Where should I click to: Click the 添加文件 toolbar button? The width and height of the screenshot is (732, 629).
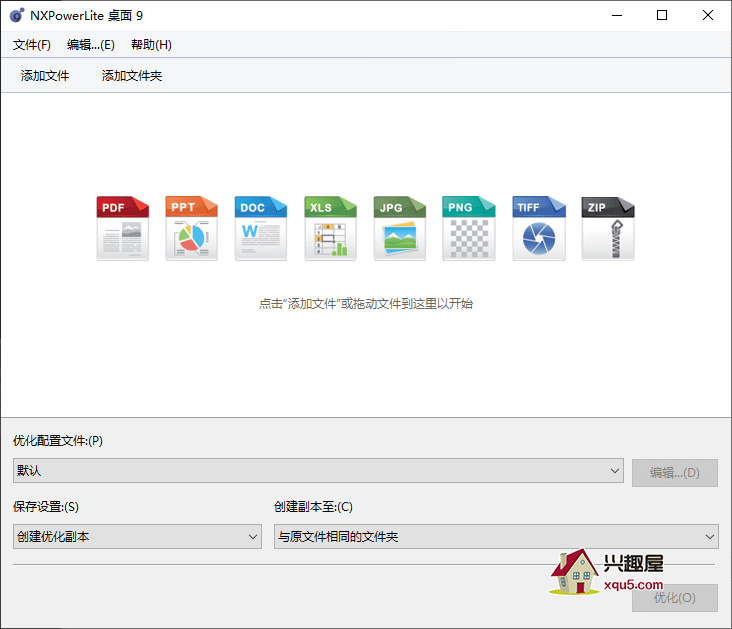(45, 76)
